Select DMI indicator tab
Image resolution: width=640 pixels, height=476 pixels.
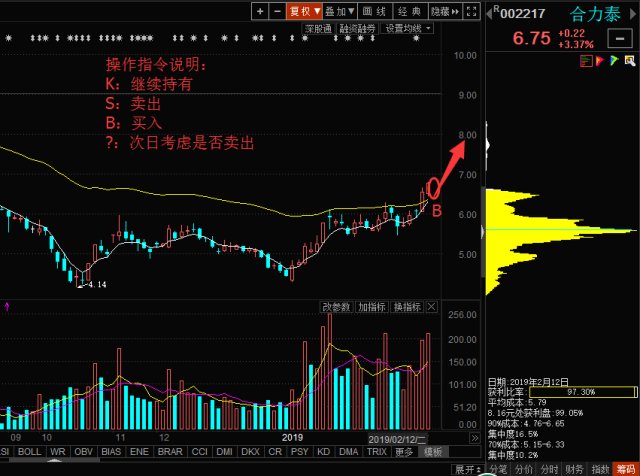224,452
